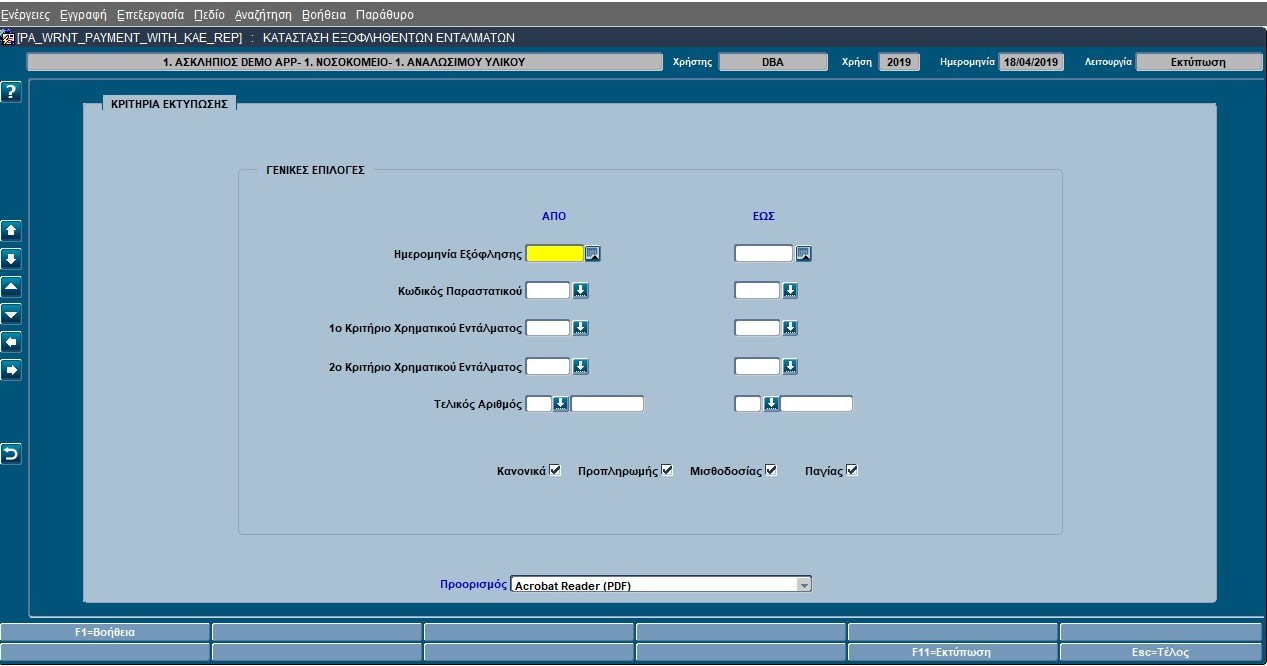Toggle the Παγίας checkbox
The height and width of the screenshot is (666, 1267).
[x=852, y=470]
